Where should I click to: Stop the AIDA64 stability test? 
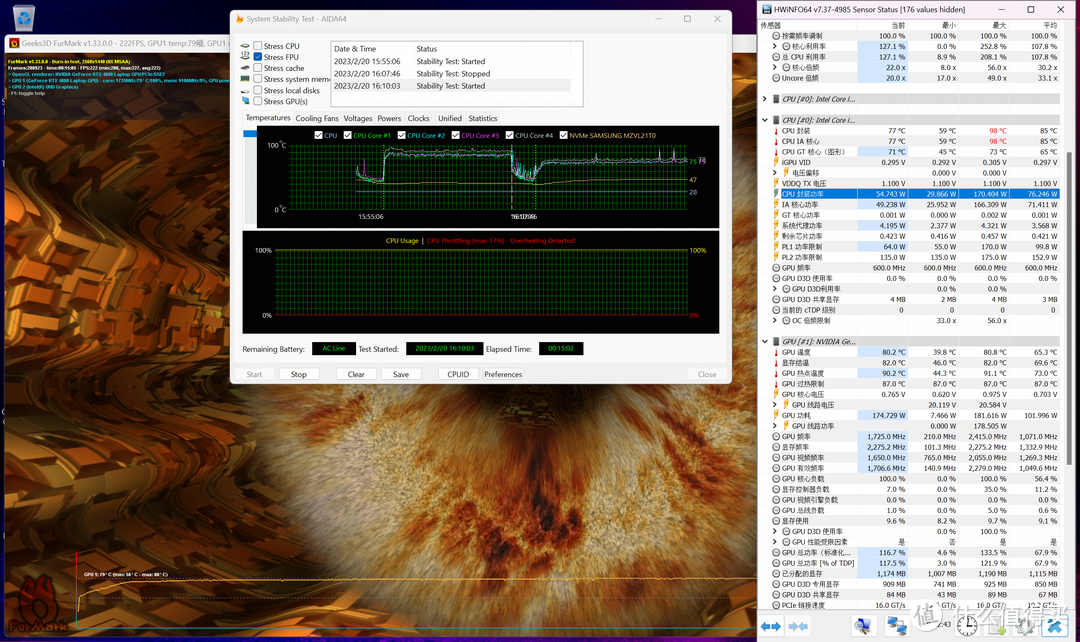[x=298, y=374]
